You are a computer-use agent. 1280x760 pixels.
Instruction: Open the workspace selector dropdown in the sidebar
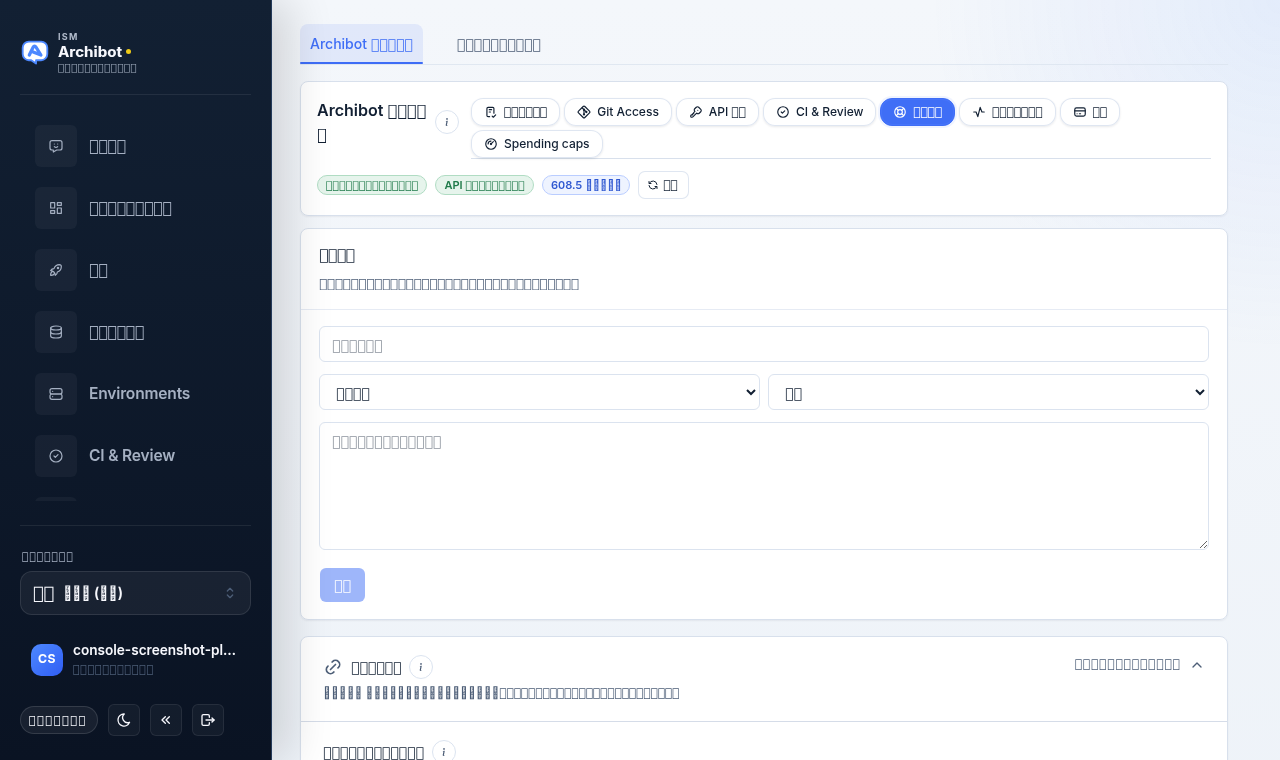click(135, 593)
